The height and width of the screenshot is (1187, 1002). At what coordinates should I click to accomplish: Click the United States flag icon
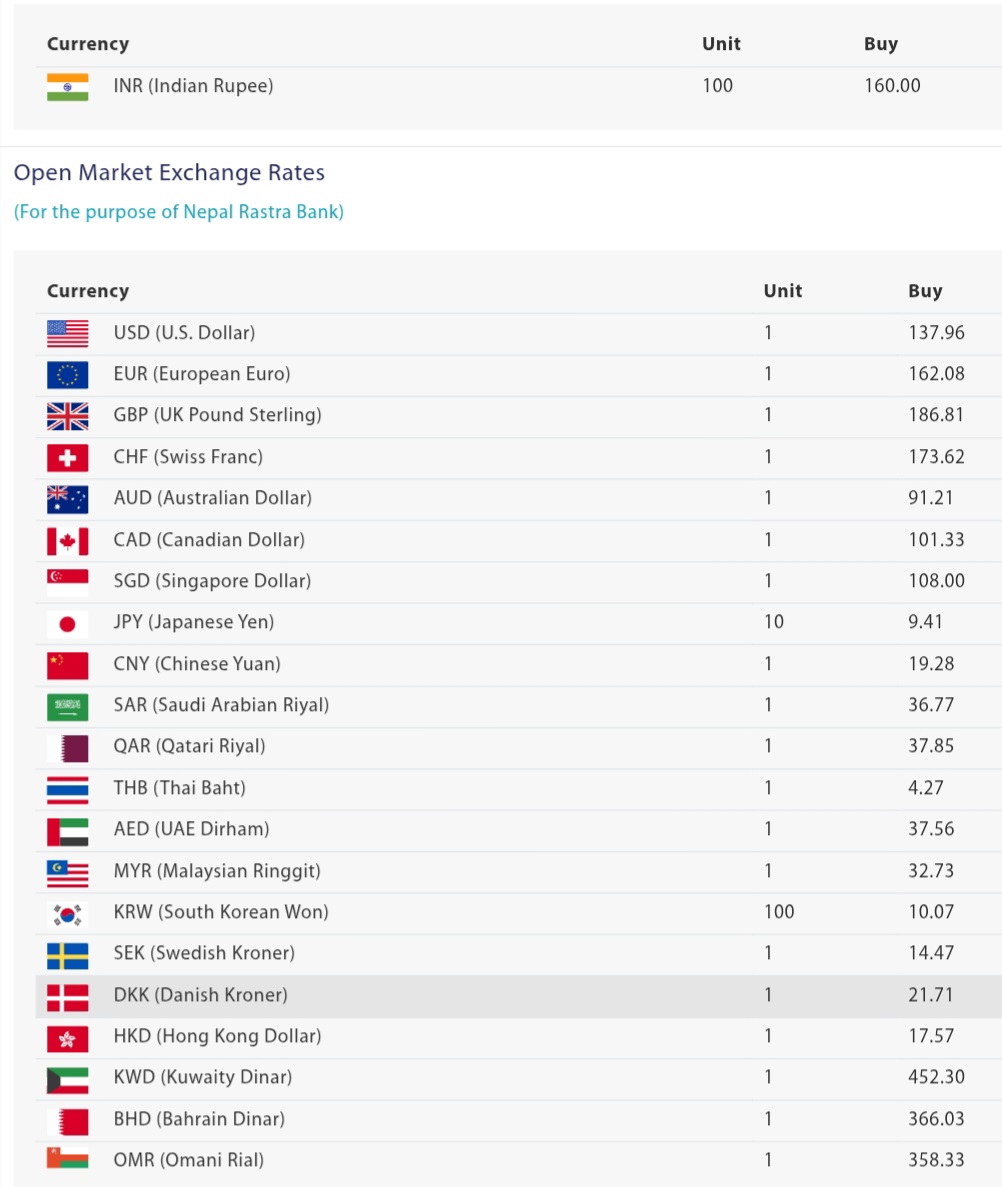click(67, 333)
